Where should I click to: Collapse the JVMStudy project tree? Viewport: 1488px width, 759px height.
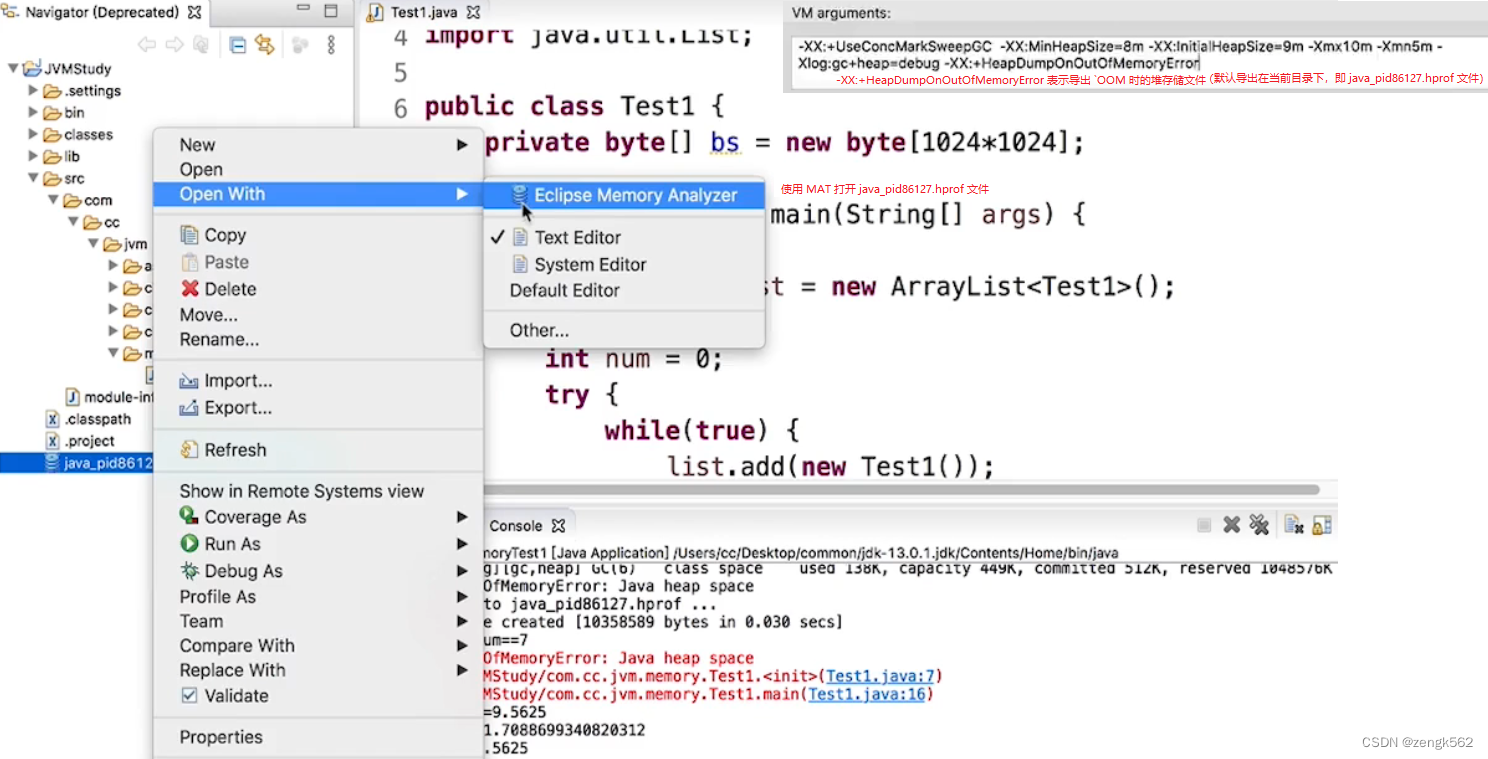point(14,69)
